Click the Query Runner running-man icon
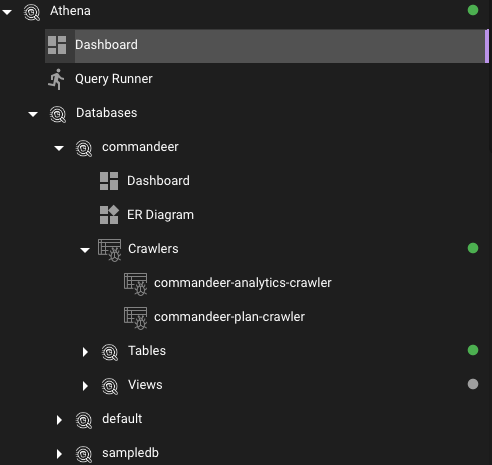Screen dimensions: 492x465 [56, 79]
